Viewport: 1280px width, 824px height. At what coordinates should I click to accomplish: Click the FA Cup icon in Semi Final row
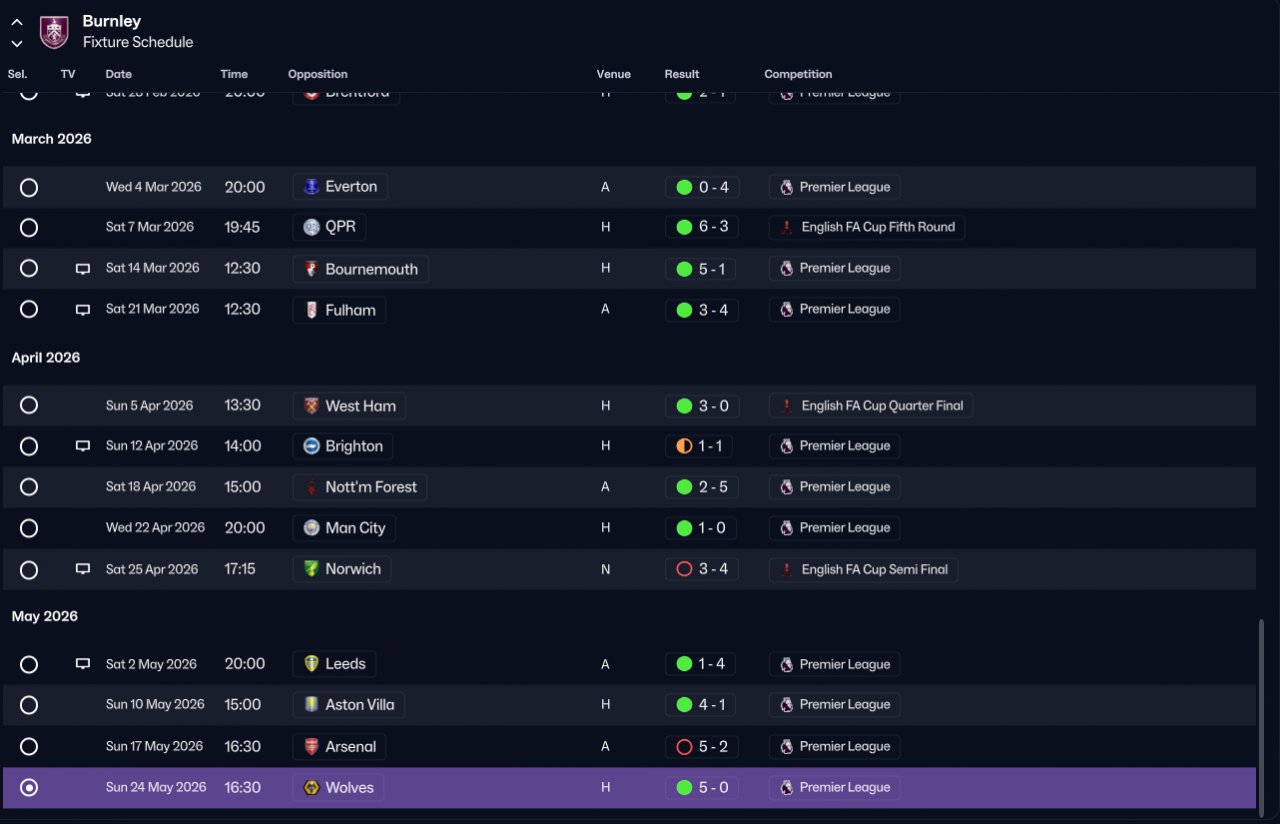click(x=787, y=570)
